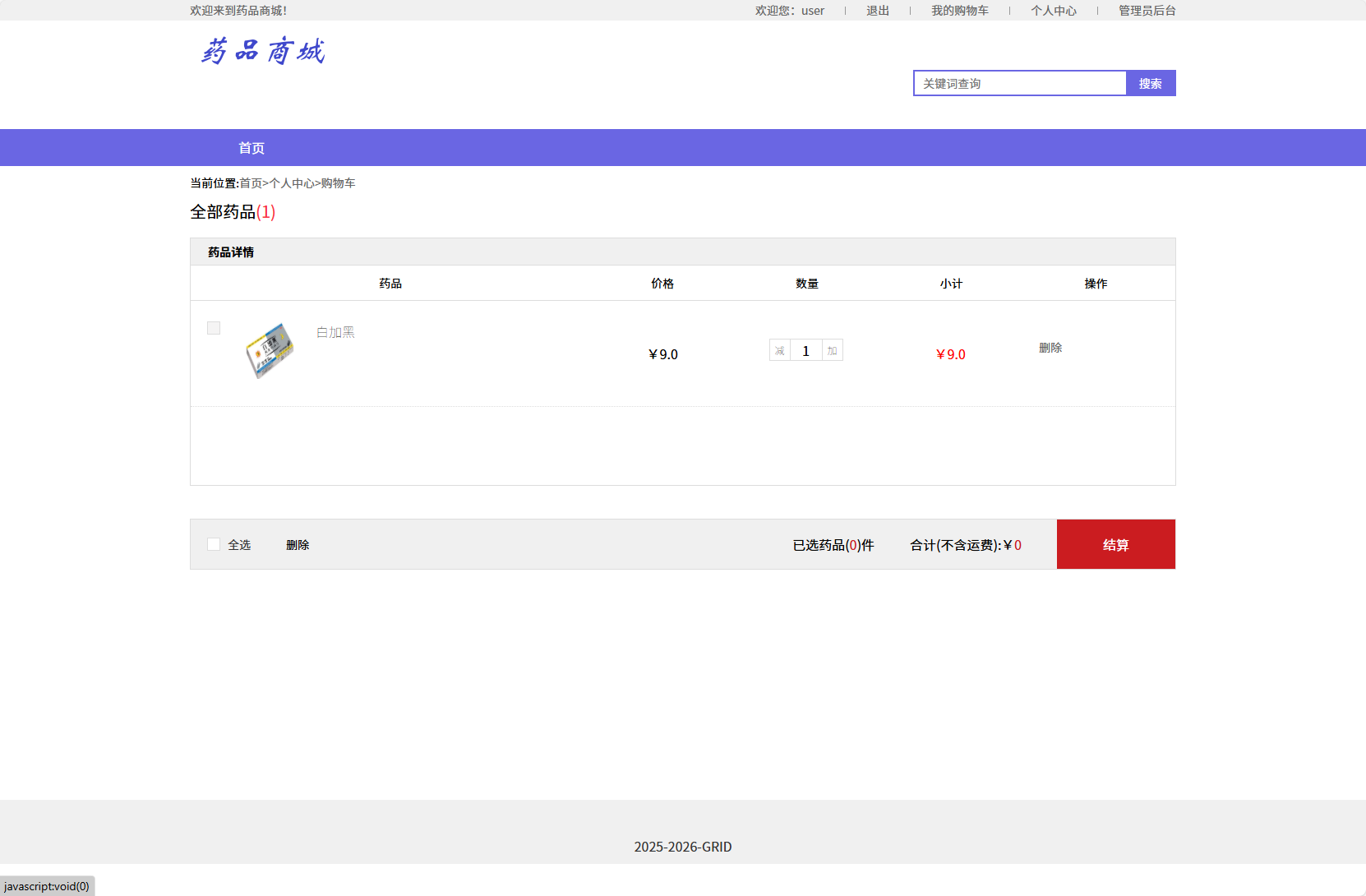This screenshot has height=896, width=1366.
Task: Open the 首页 navigation tab
Action: point(252,148)
